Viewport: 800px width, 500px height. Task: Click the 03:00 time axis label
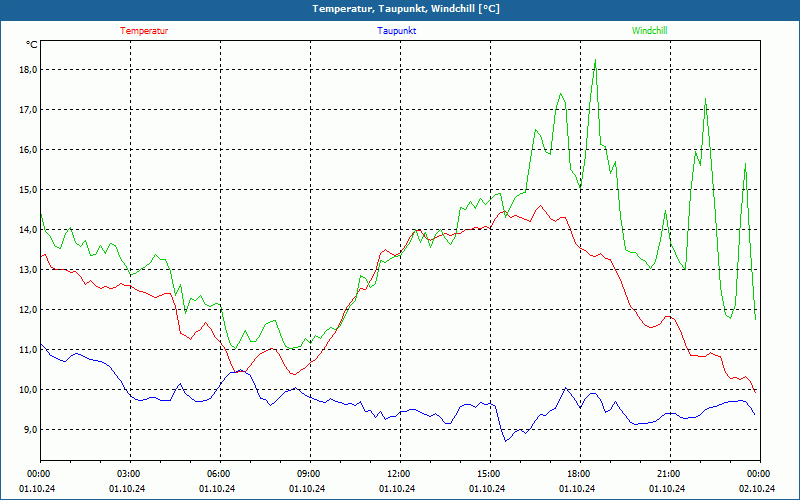pos(130,474)
